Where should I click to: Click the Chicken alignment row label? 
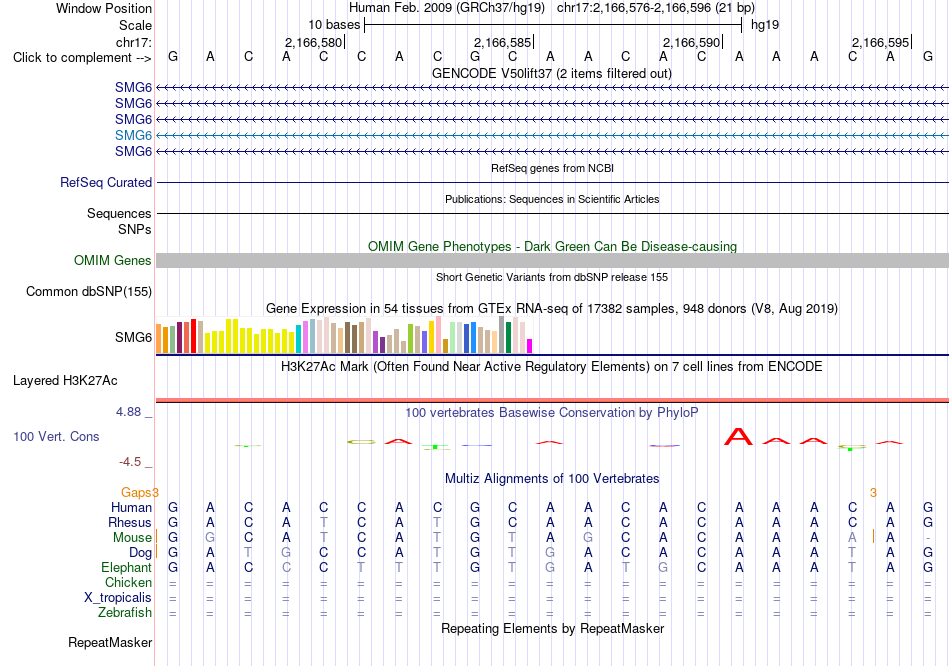pos(128,582)
